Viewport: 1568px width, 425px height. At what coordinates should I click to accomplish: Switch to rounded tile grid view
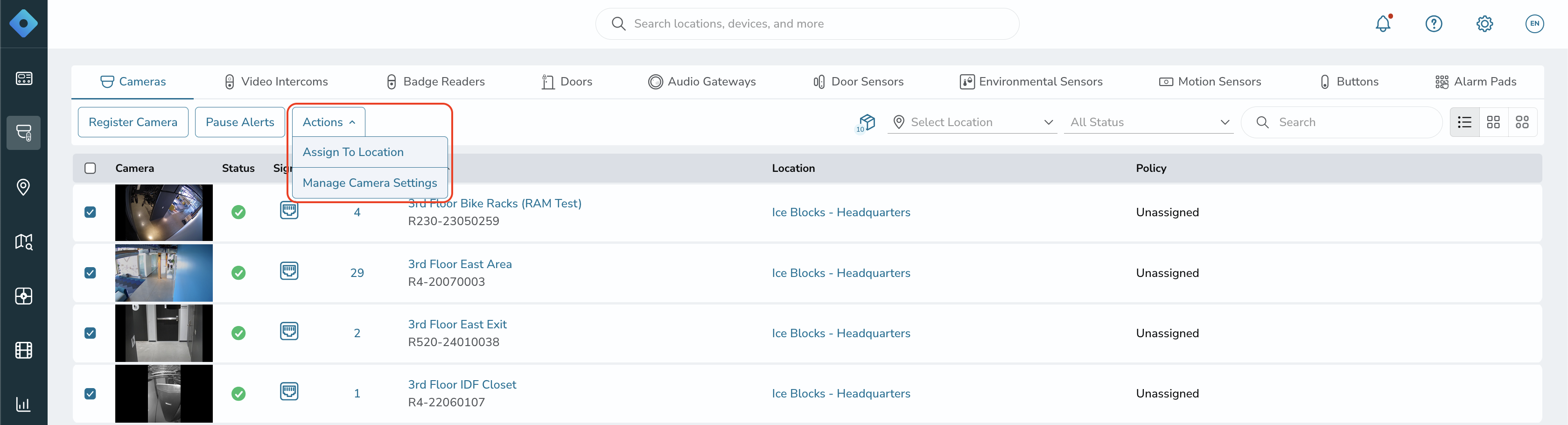point(1522,122)
